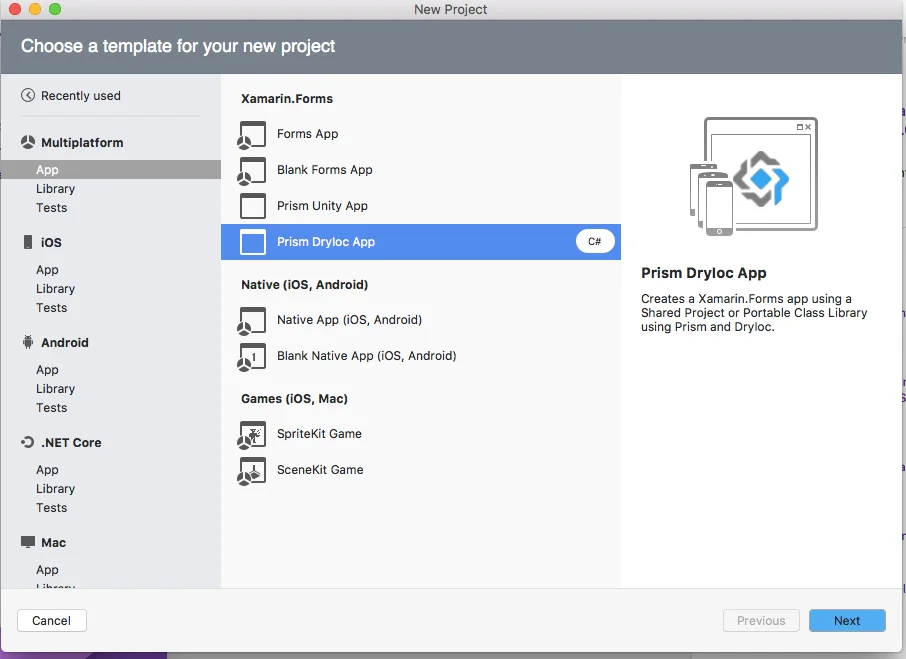Click the yellow minimize window button
906x659 pixels.
coord(35,9)
